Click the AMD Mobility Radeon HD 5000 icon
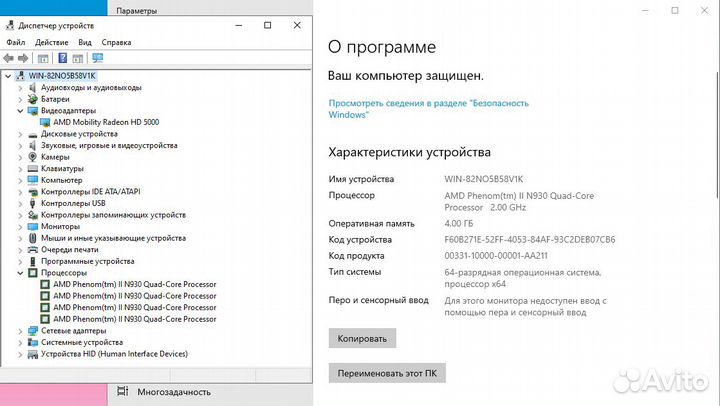 click(45, 122)
